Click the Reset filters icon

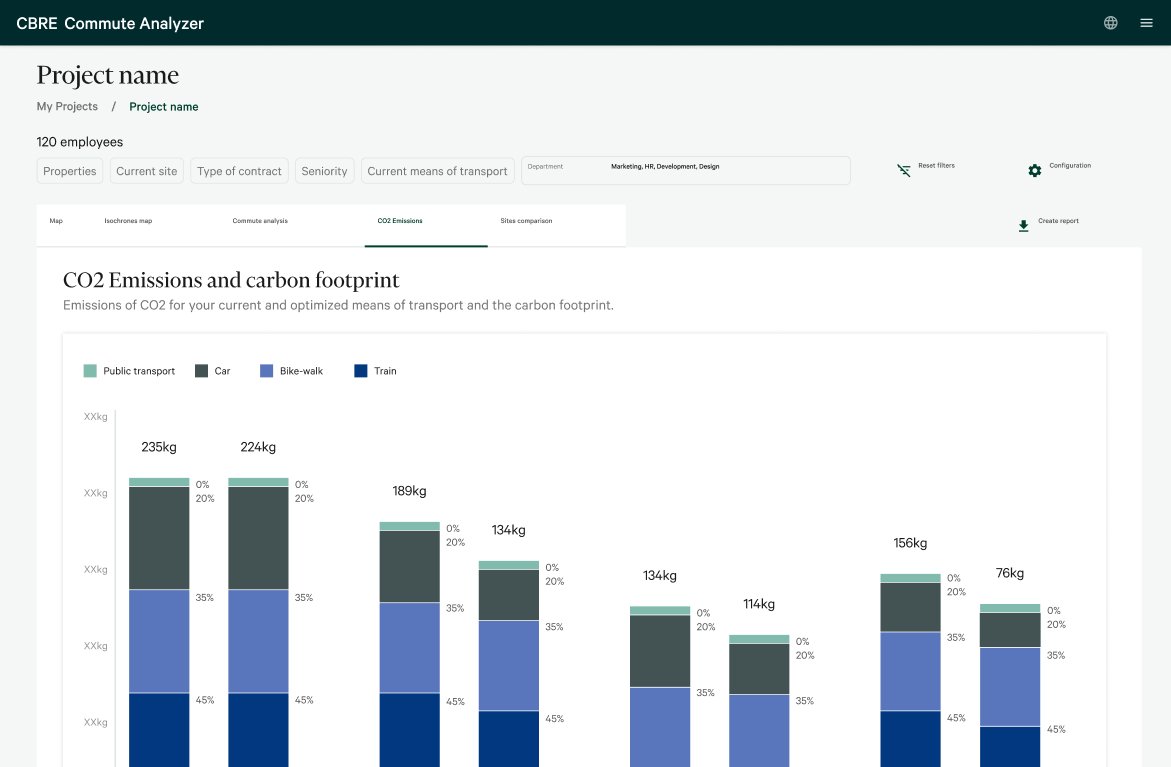click(x=904, y=171)
